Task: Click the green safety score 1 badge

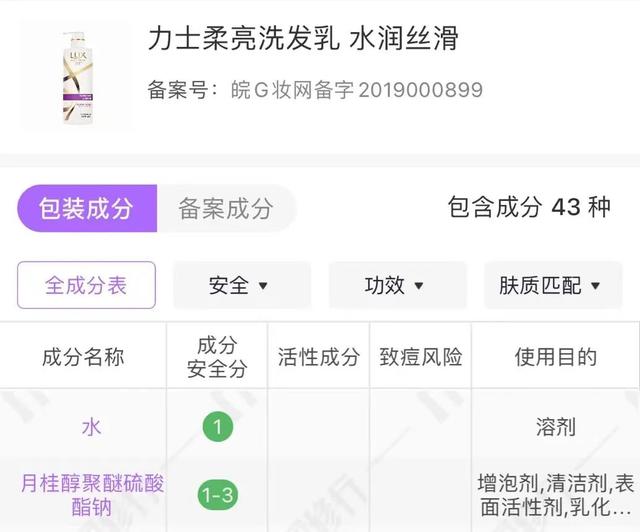Action: click(x=218, y=427)
